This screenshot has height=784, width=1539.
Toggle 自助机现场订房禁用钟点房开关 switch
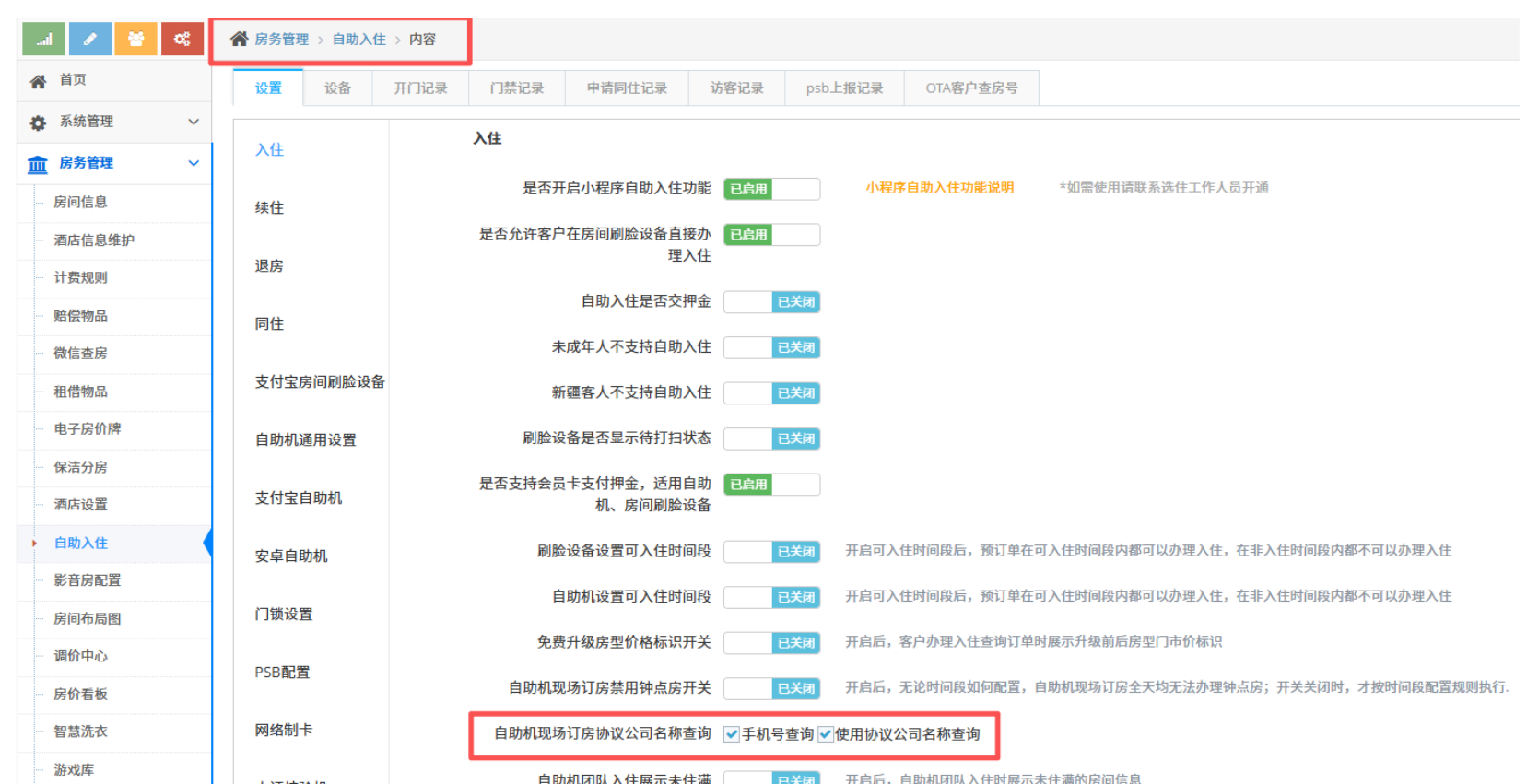tap(771, 688)
